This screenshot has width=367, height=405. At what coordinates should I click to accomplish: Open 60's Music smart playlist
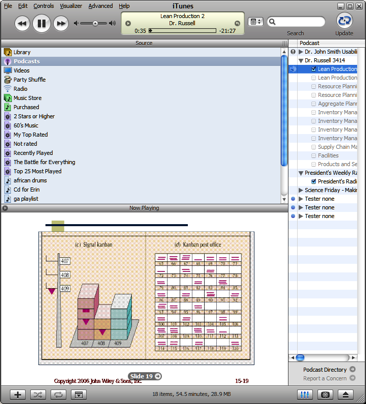click(x=141, y=126)
